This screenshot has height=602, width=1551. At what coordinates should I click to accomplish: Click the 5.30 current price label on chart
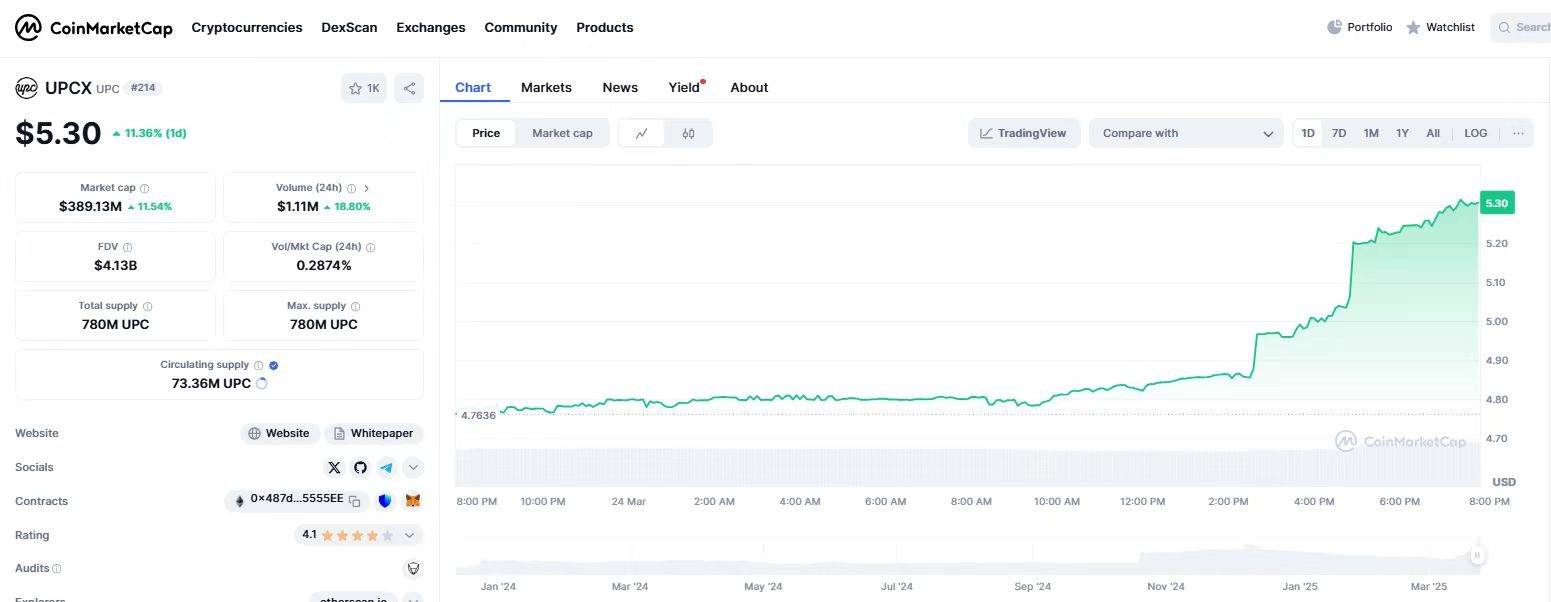(1497, 203)
